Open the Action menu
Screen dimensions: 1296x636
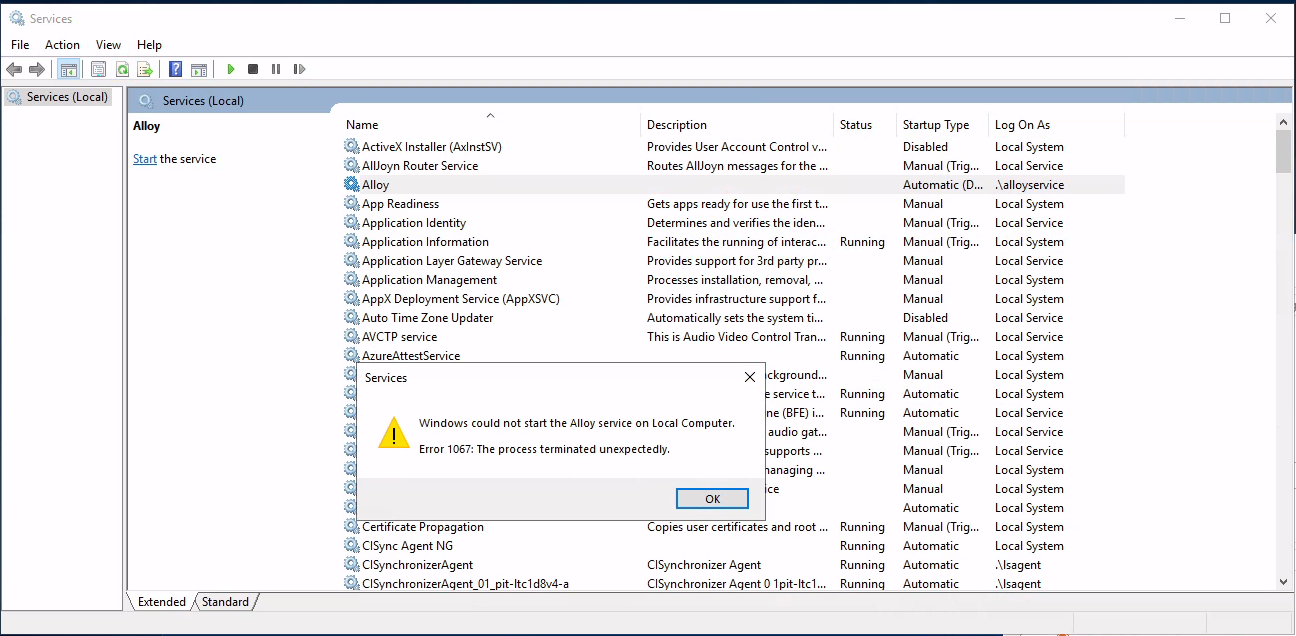(62, 45)
